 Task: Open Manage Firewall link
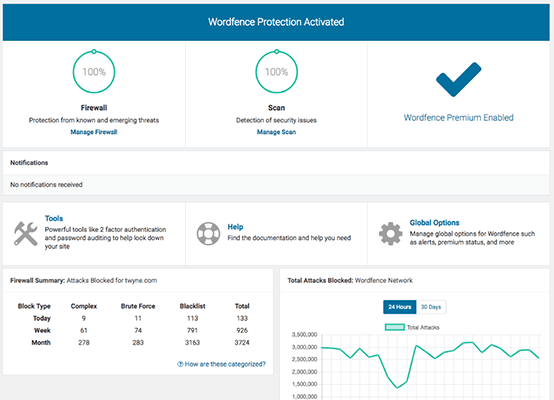[x=94, y=132]
